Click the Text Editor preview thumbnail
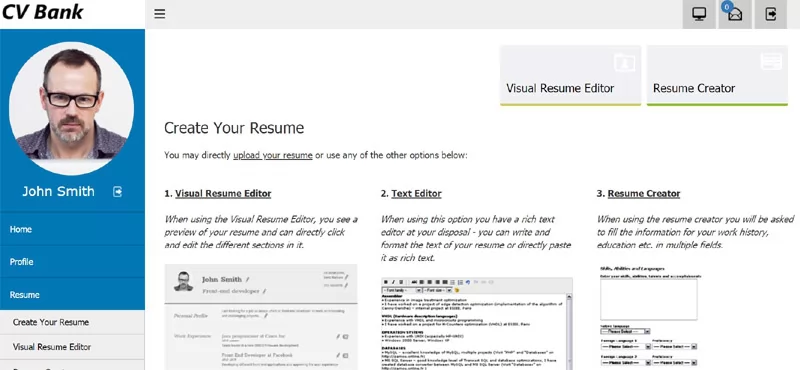 pyautogui.click(x=477, y=324)
